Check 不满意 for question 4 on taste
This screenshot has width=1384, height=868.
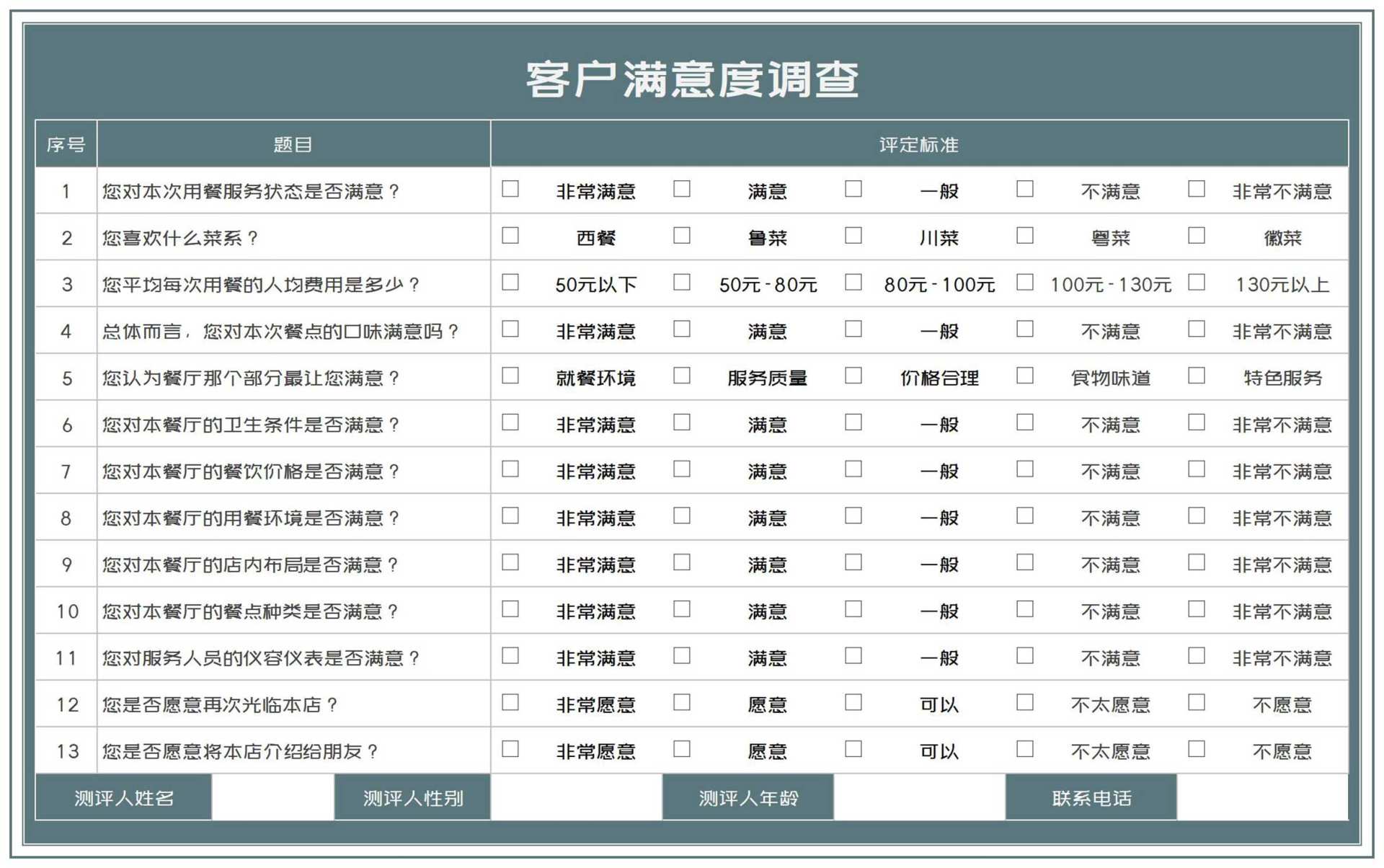pyautogui.click(x=1025, y=329)
